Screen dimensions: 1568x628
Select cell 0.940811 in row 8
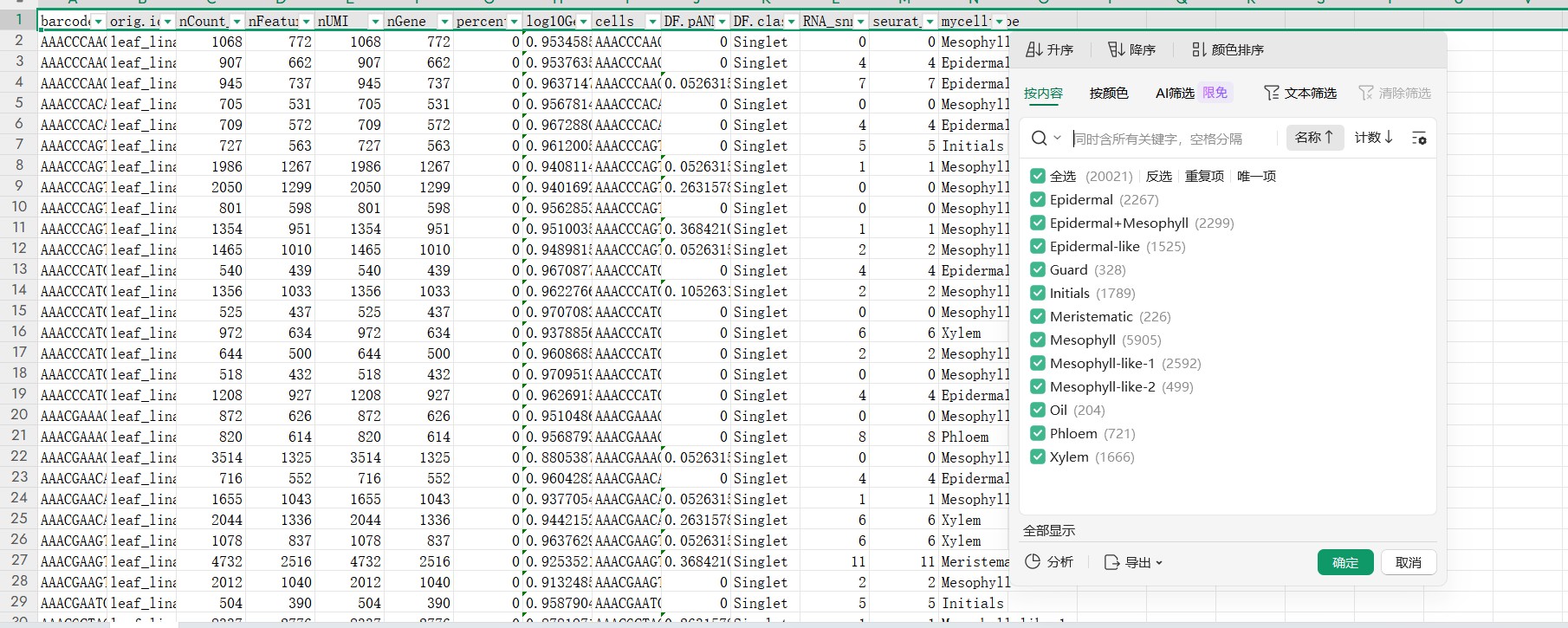(x=558, y=166)
